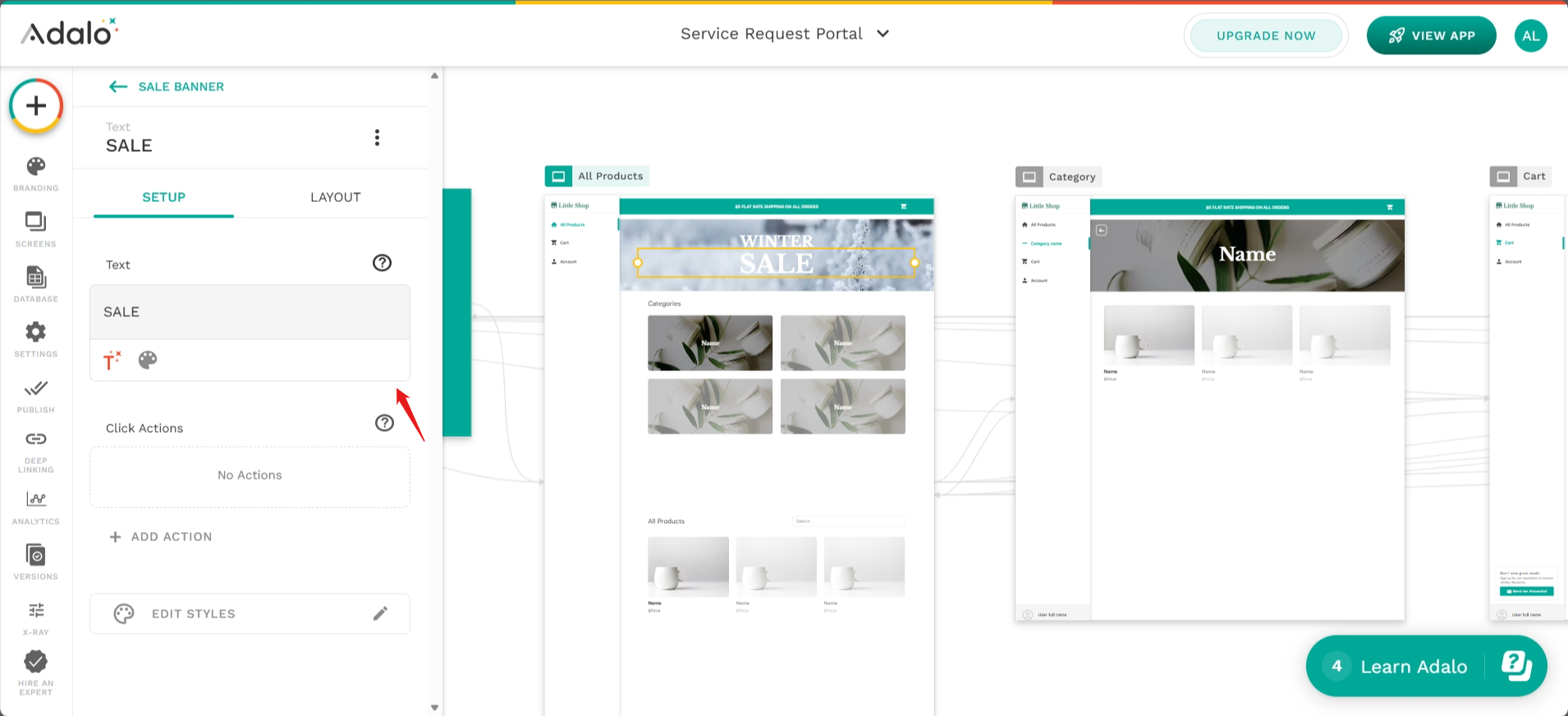Insert magic text with the T icon
Viewport: 1568px width, 716px height.
tap(112, 360)
